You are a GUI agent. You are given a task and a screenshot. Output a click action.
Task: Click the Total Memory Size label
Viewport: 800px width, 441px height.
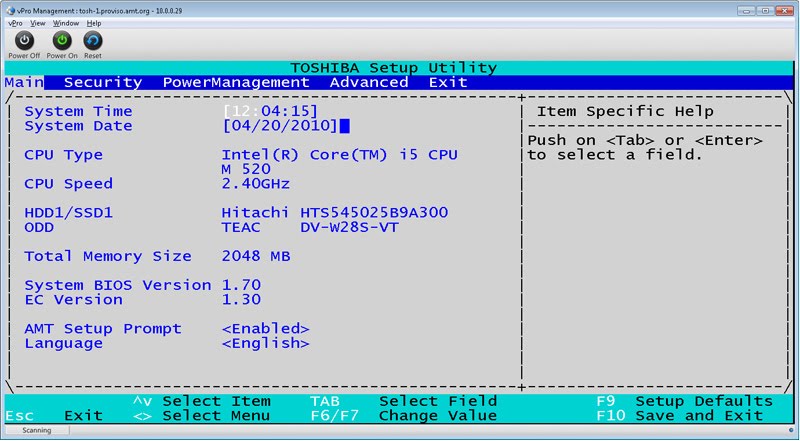coord(108,256)
